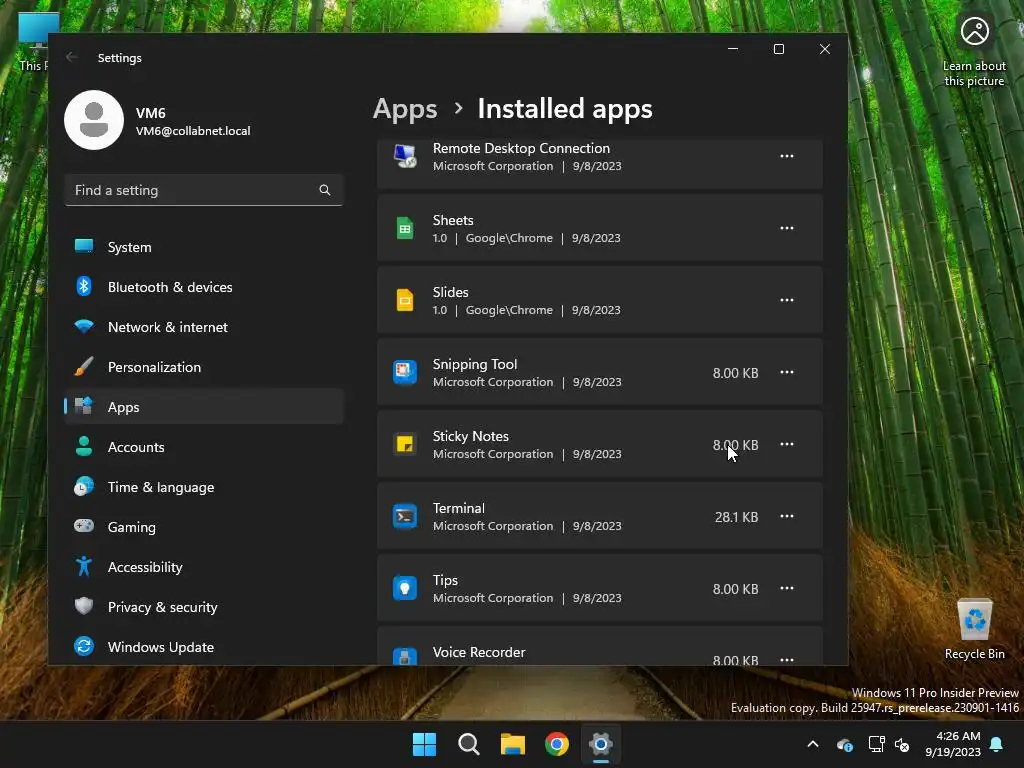Select the Personalization paintbrush icon
Viewport: 1024px width, 768px height.
coord(84,366)
